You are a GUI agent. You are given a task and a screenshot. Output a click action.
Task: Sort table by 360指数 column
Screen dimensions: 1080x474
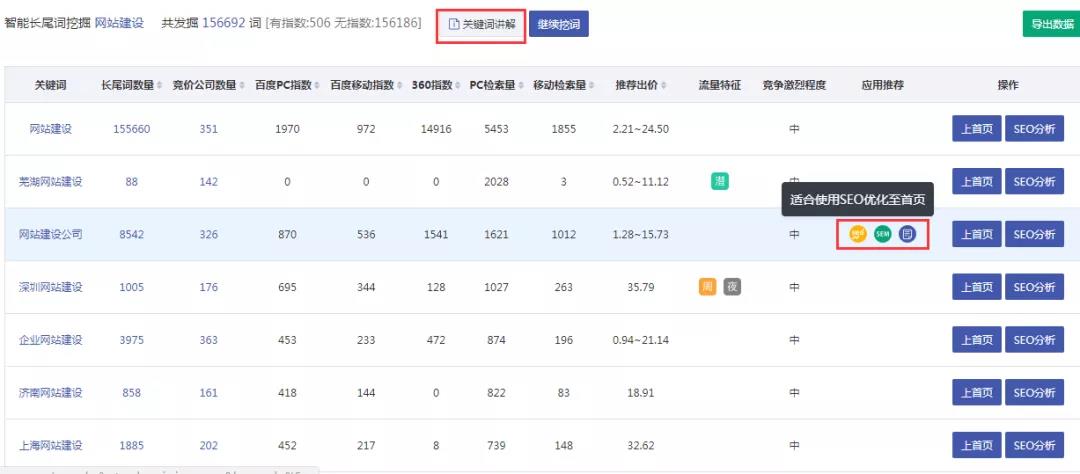tap(436, 86)
